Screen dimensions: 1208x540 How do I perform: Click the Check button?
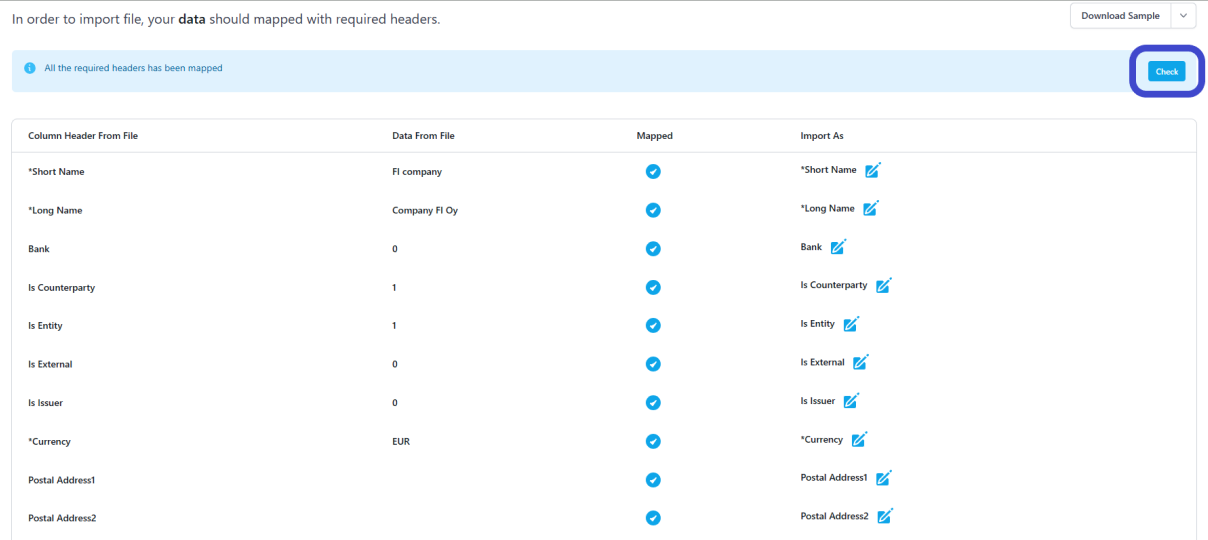(x=1166, y=71)
